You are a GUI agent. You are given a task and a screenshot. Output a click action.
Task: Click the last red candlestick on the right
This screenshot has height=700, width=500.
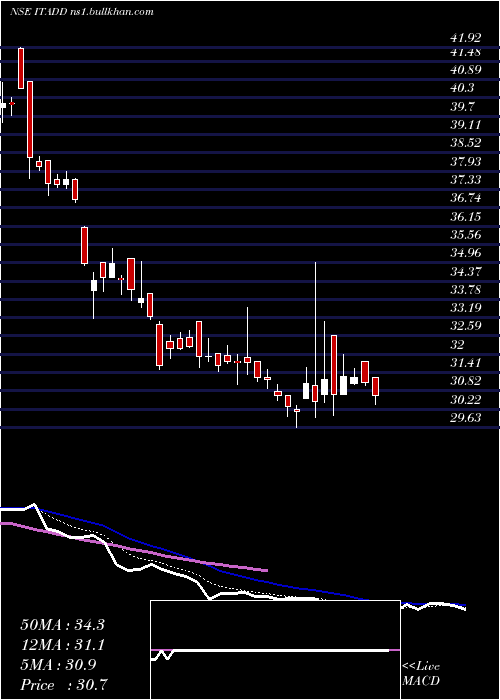click(x=375, y=387)
